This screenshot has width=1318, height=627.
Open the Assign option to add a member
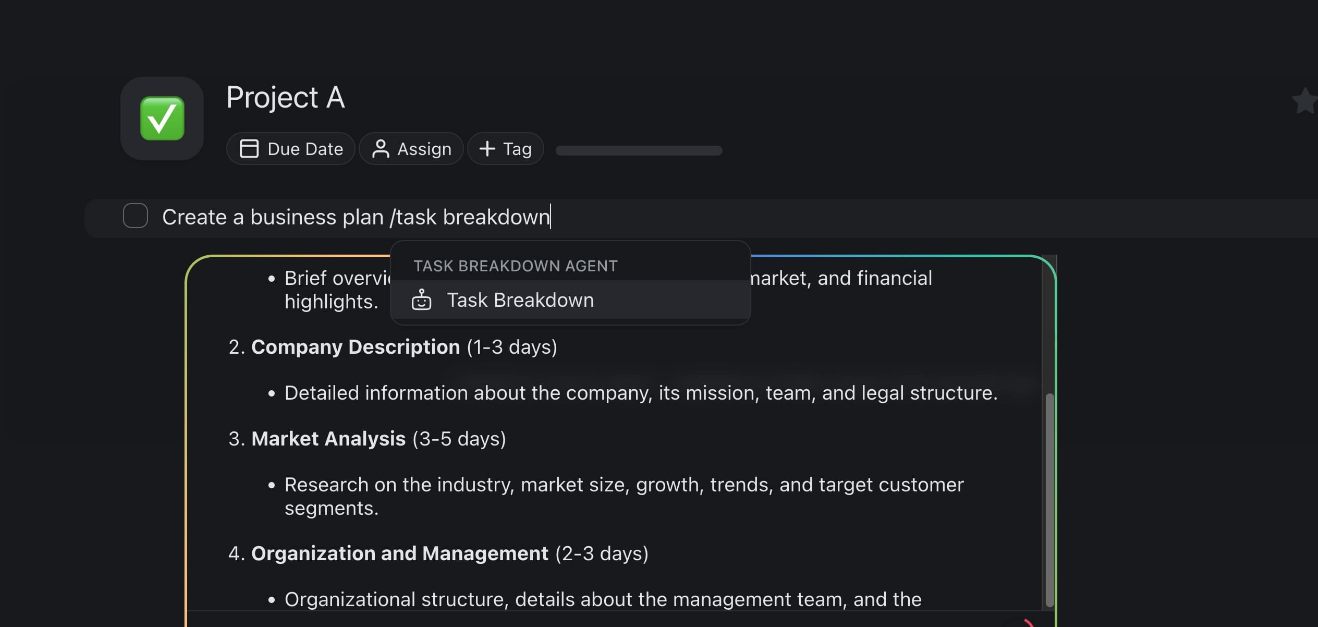pos(411,148)
